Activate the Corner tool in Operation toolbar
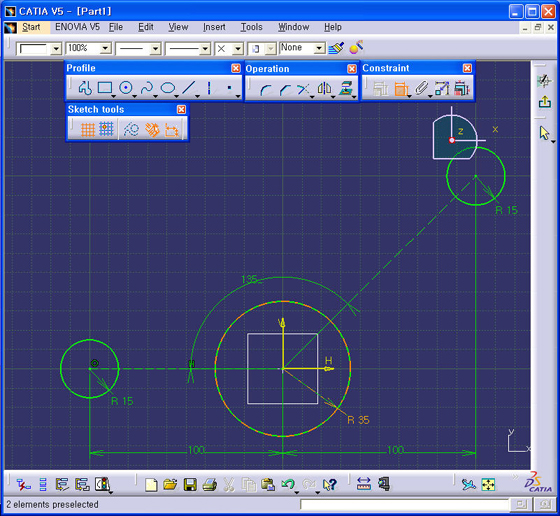This screenshot has height=516, width=560. [265, 89]
